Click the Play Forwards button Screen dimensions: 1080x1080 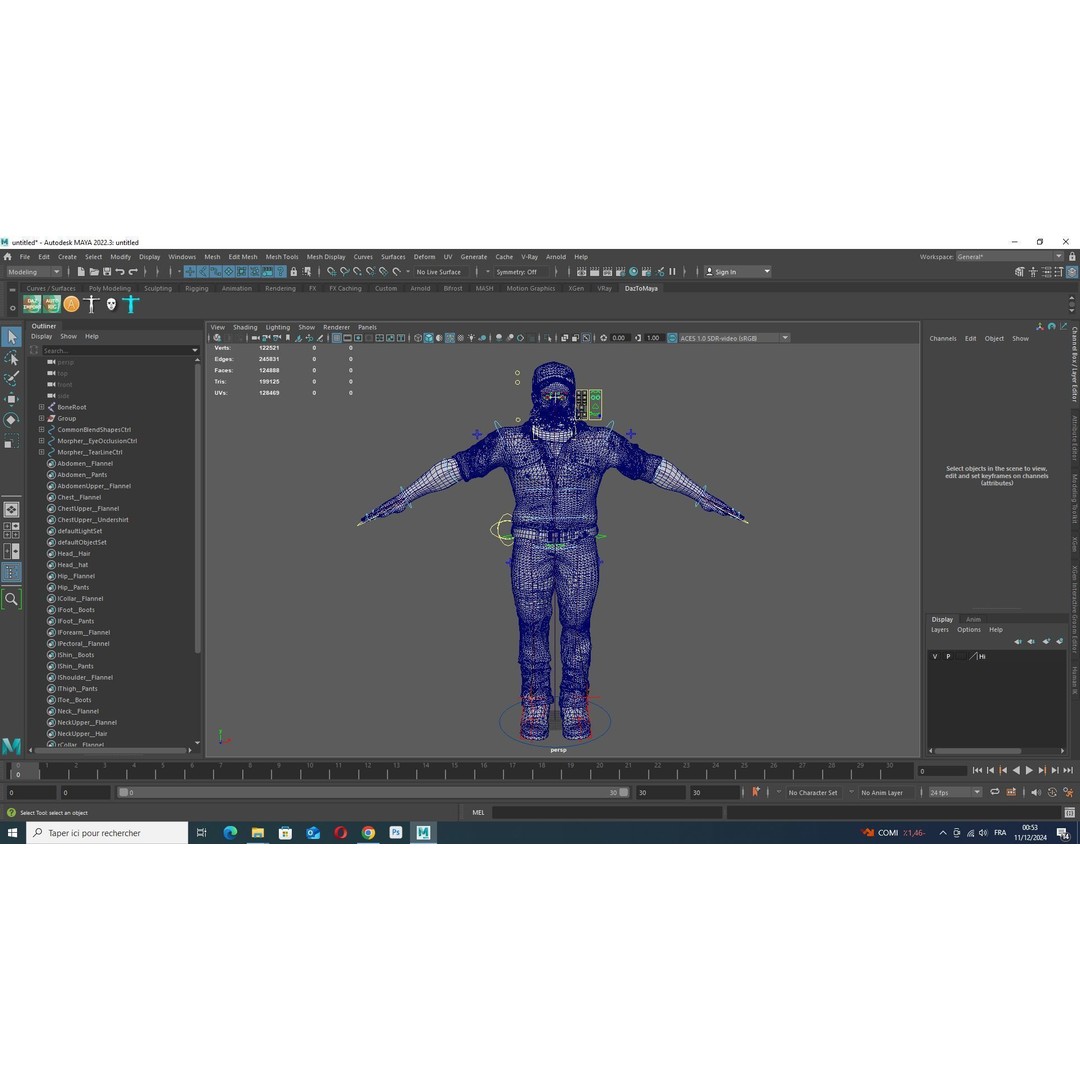1029,771
